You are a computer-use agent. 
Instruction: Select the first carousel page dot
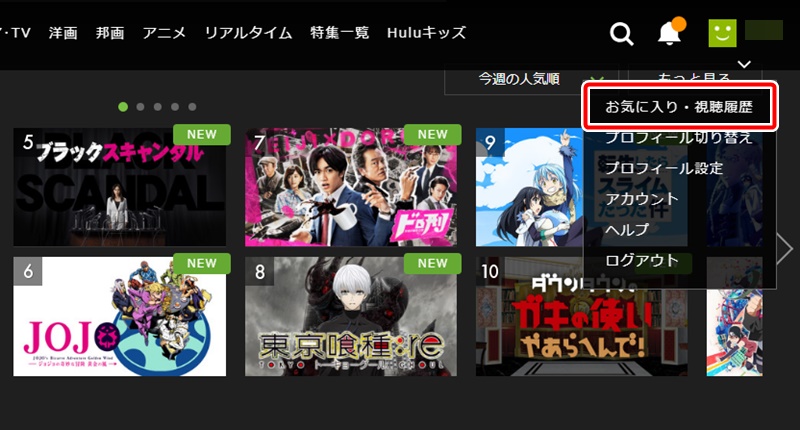[123, 107]
